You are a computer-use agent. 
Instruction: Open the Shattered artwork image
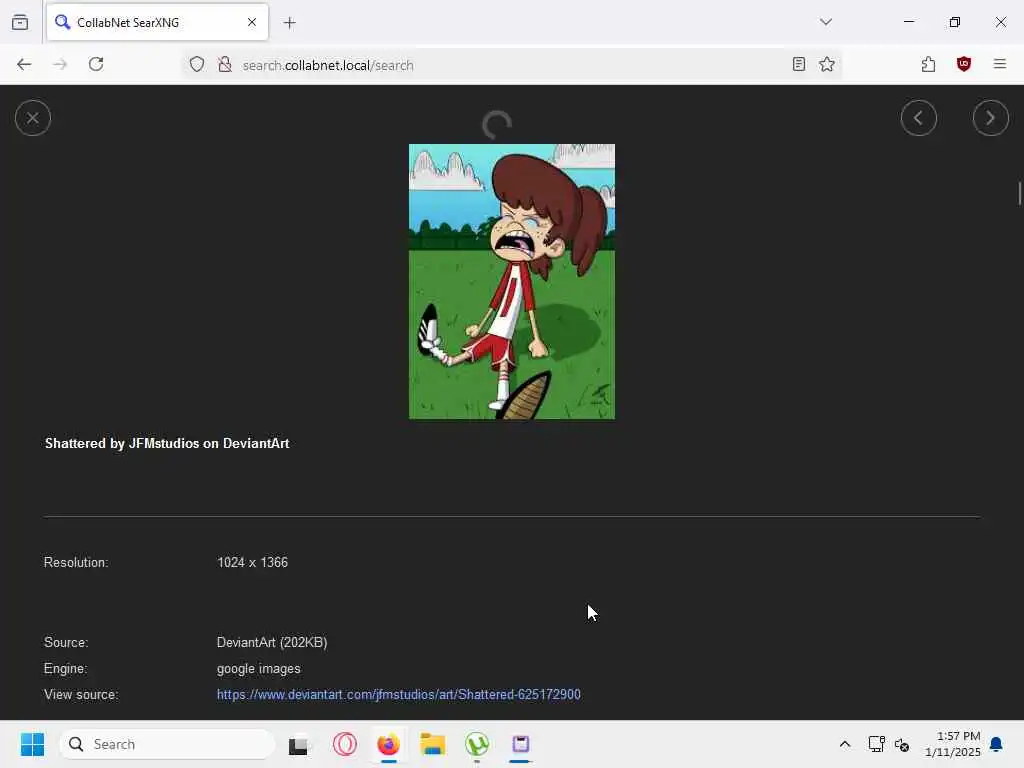(x=512, y=281)
